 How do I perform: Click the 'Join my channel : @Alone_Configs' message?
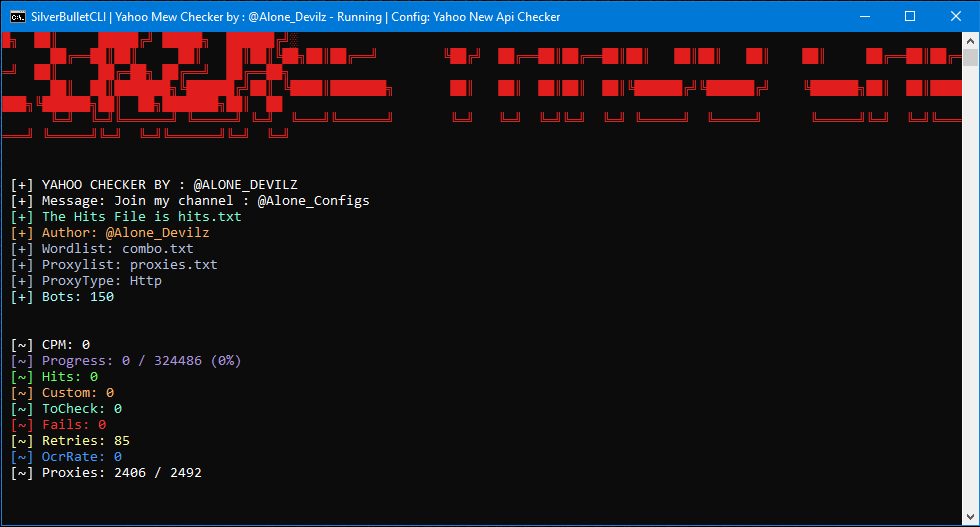[241, 201]
